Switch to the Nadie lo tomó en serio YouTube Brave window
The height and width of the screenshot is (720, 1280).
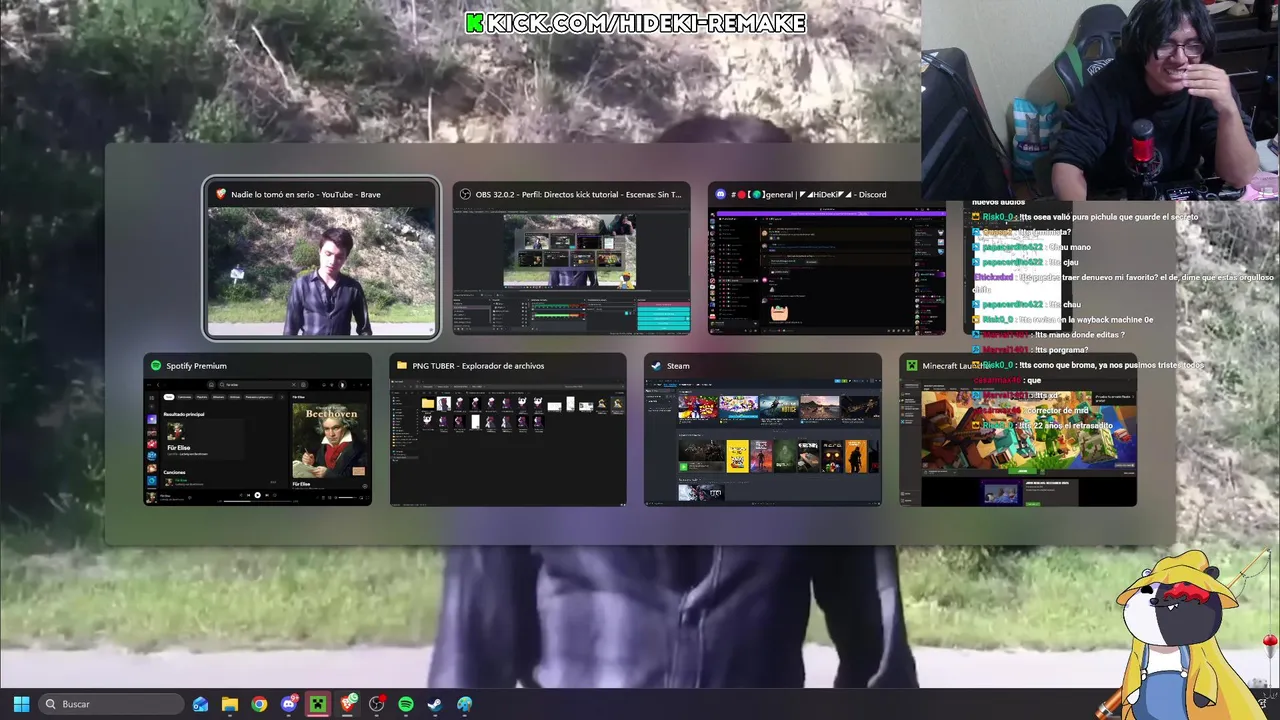tap(321, 259)
